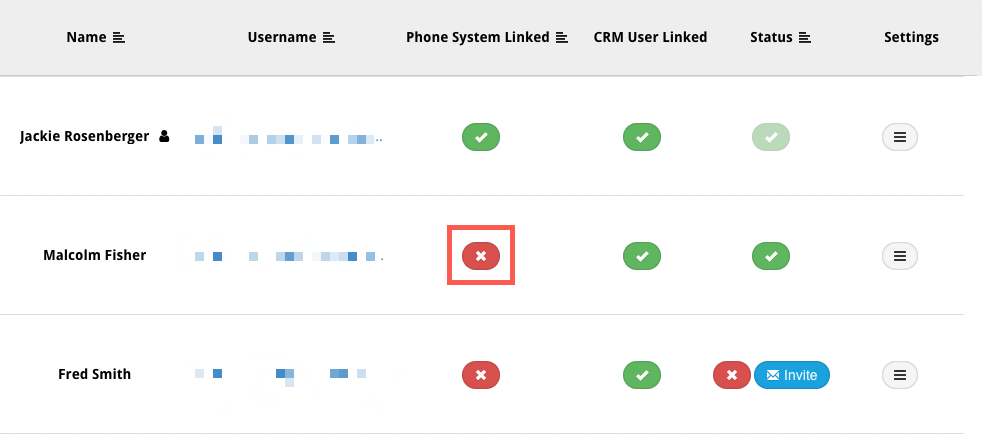Click Fred Smith's CRM User Linked checkmark
This screenshot has height=438, width=982.
tap(642, 375)
